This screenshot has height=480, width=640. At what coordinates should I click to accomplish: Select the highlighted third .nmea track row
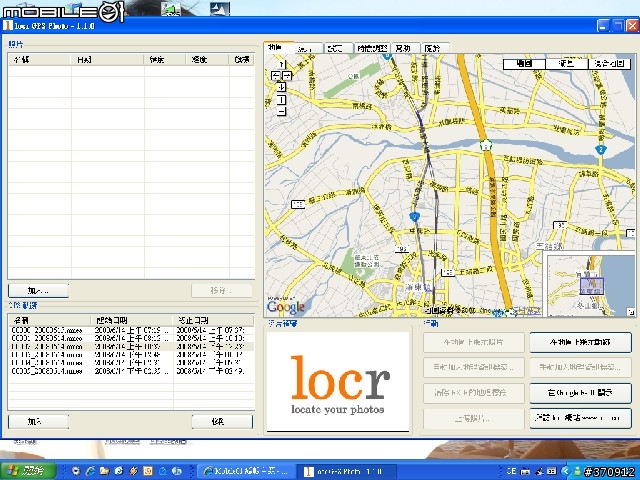coord(131,346)
